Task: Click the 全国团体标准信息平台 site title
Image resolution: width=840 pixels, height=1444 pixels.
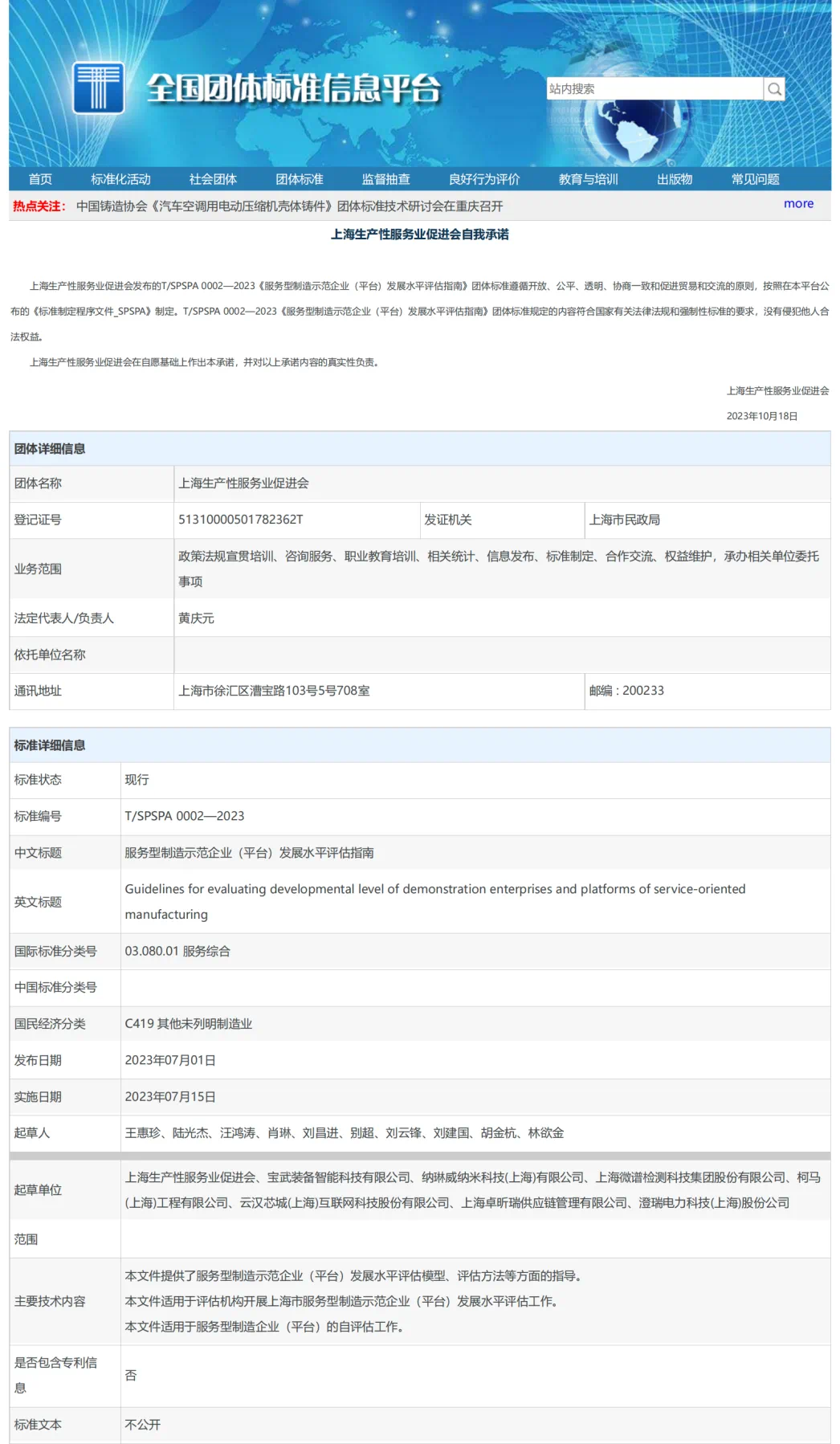Action: point(294,88)
